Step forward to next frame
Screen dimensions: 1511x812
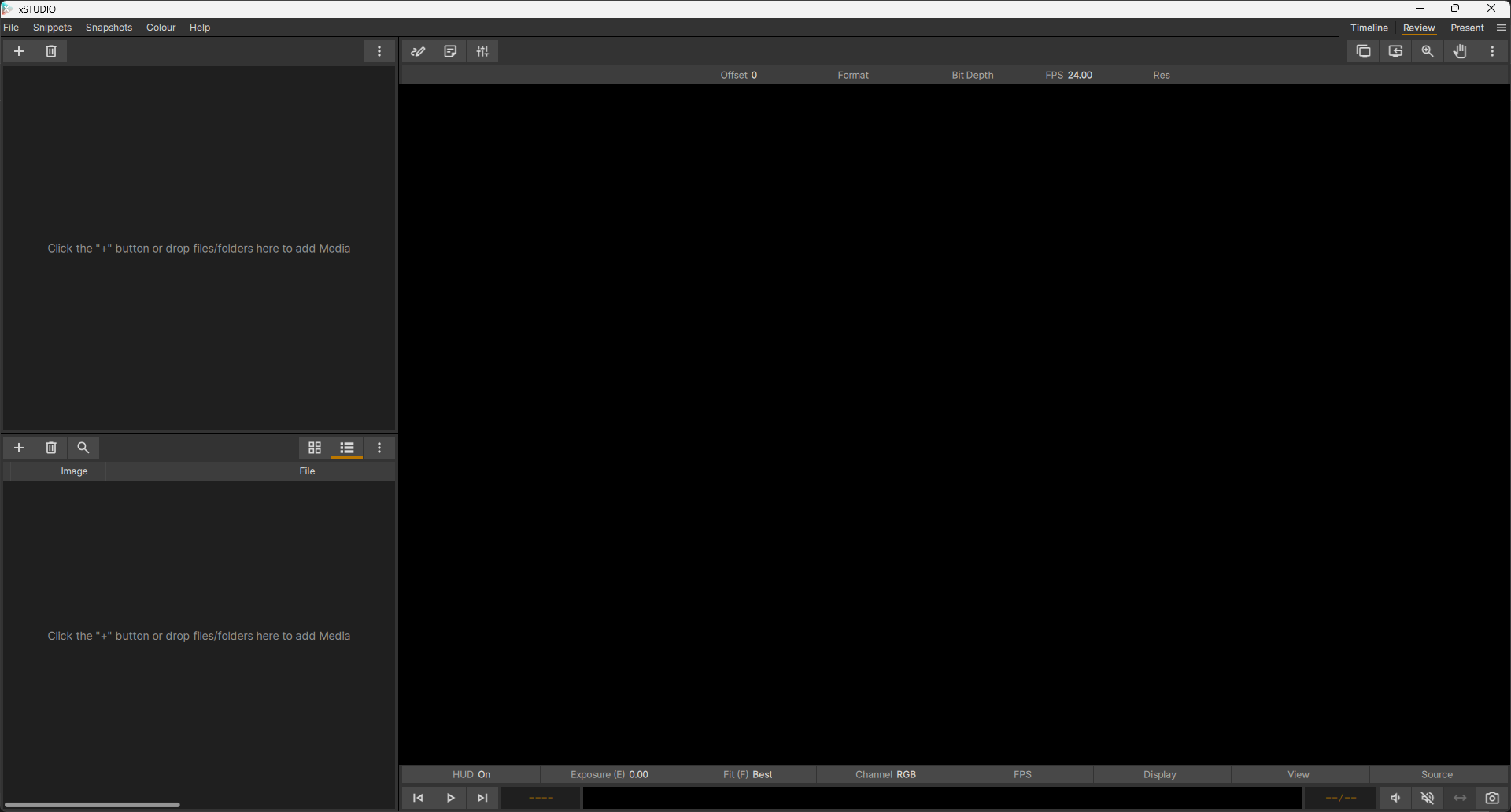pos(482,798)
